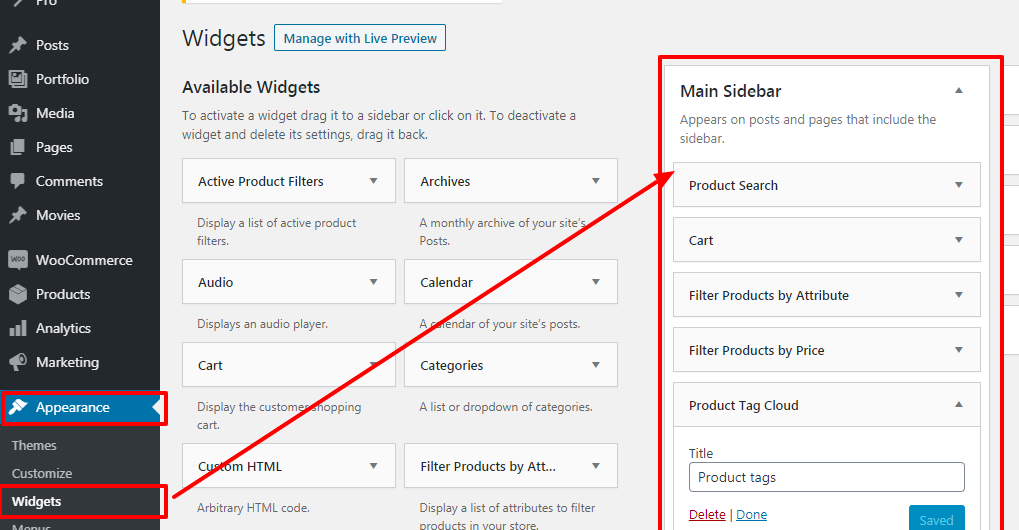Collapse the Product Tag Cloud widget
Image resolution: width=1019 pixels, height=530 pixels.
(959, 405)
